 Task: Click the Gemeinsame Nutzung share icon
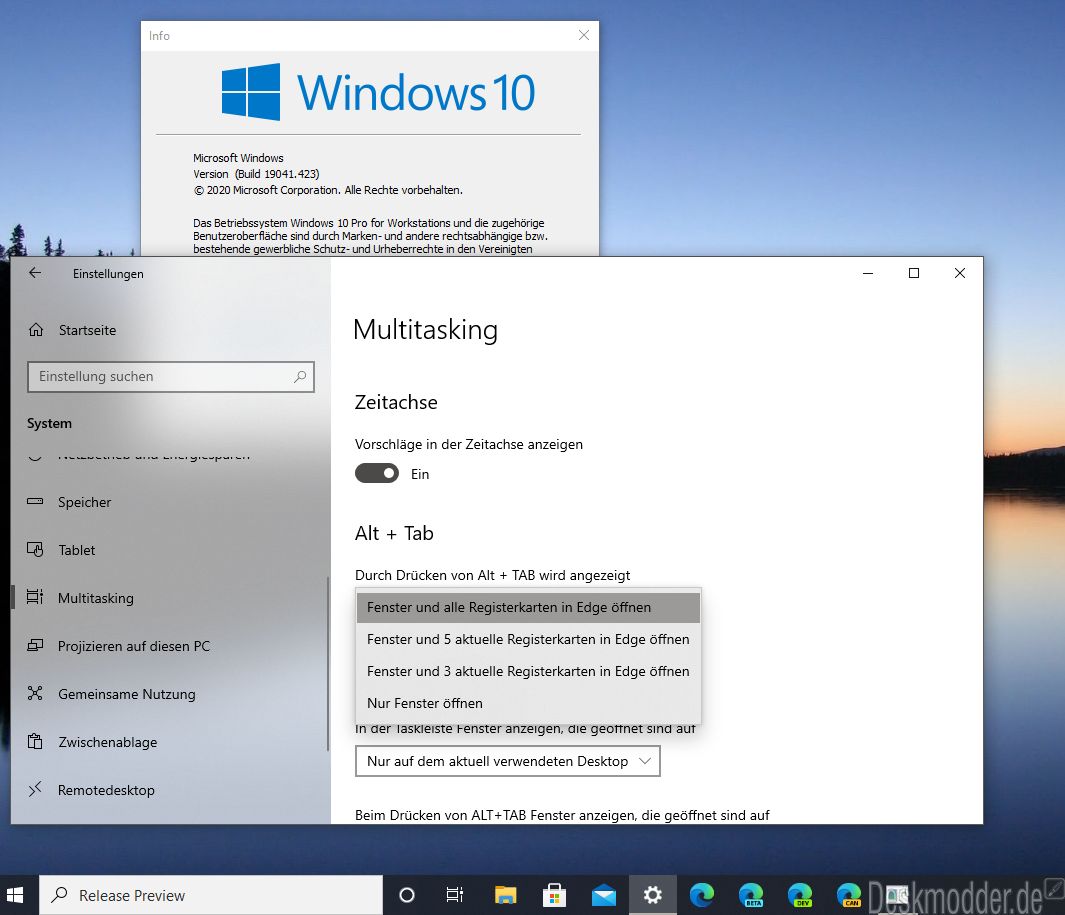[35, 694]
